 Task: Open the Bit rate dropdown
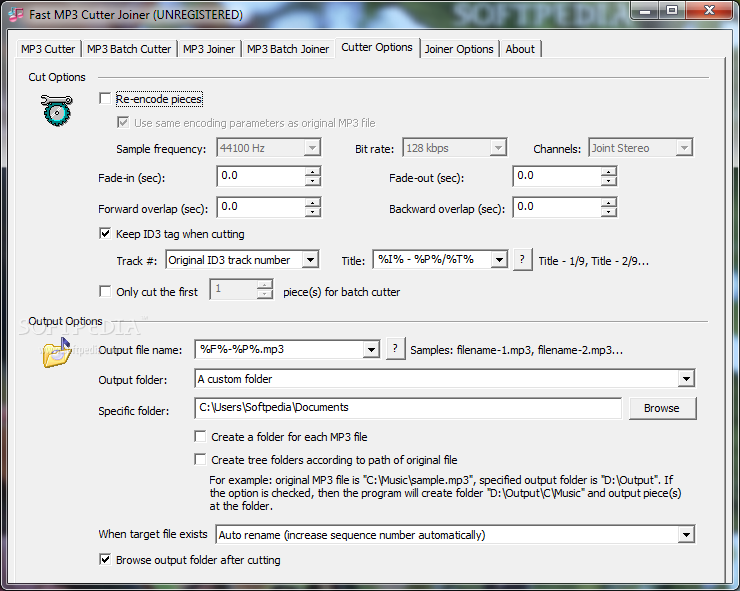tap(498, 148)
